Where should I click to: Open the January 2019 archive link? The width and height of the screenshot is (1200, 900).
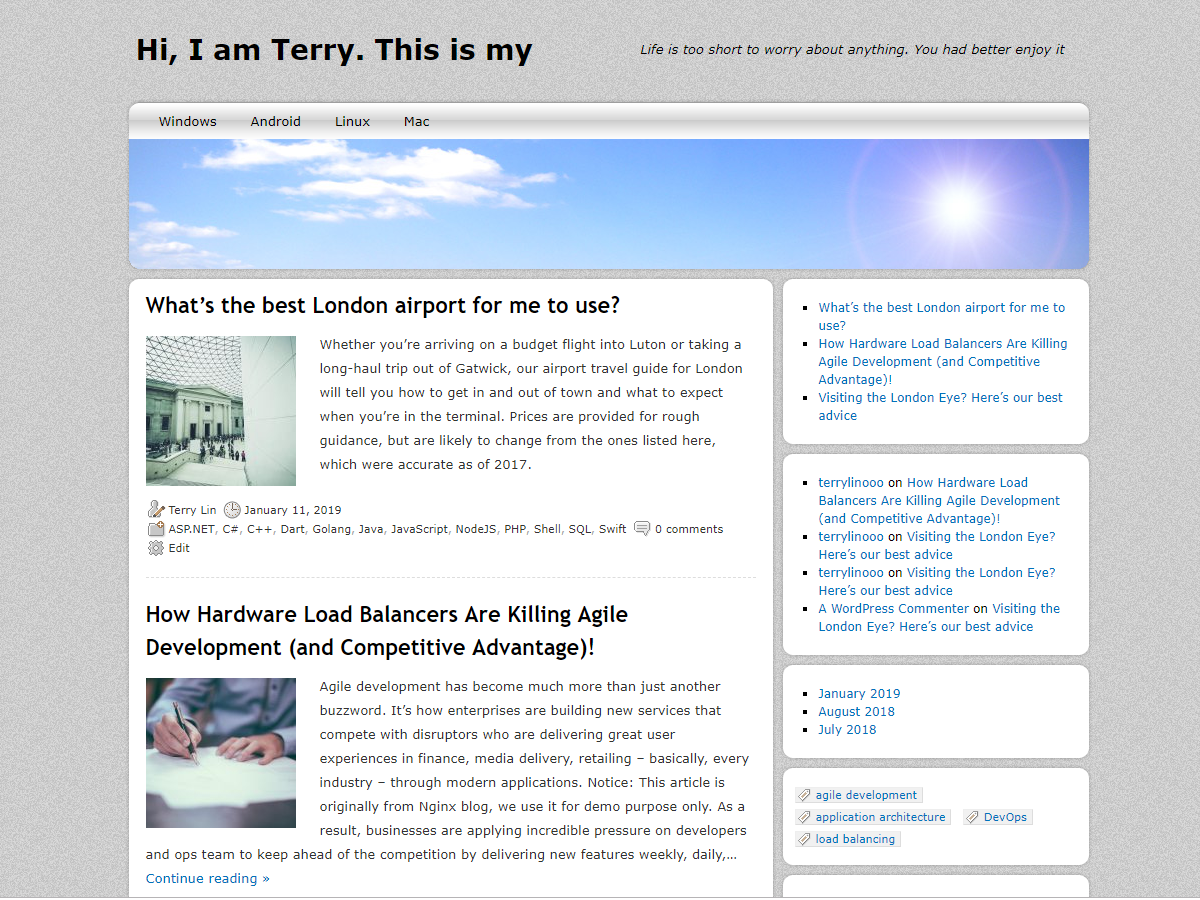pyautogui.click(x=858, y=693)
